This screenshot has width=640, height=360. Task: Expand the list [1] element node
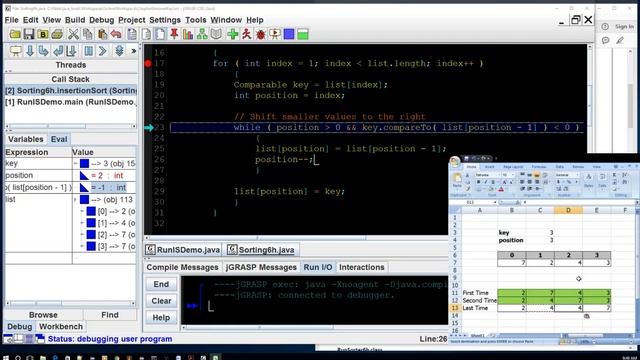(x=82, y=223)
